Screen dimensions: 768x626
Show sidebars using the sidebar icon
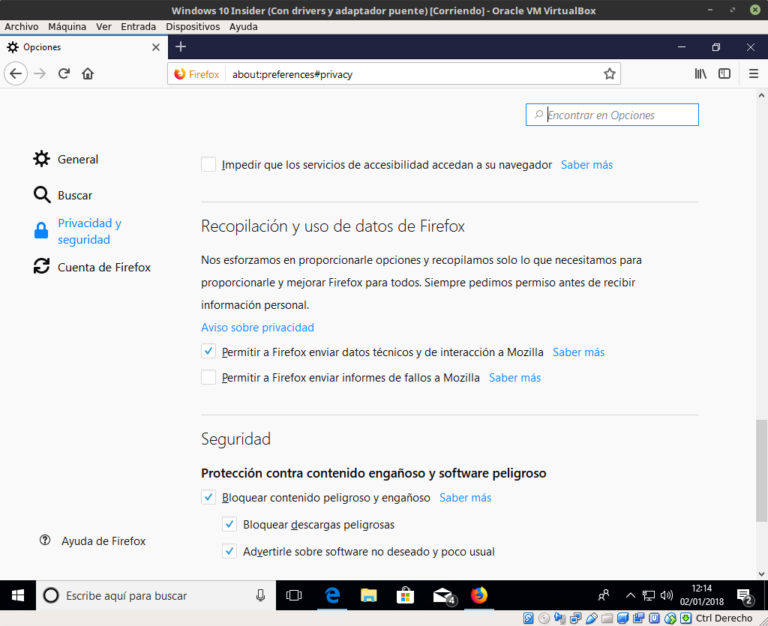point(724,74)
